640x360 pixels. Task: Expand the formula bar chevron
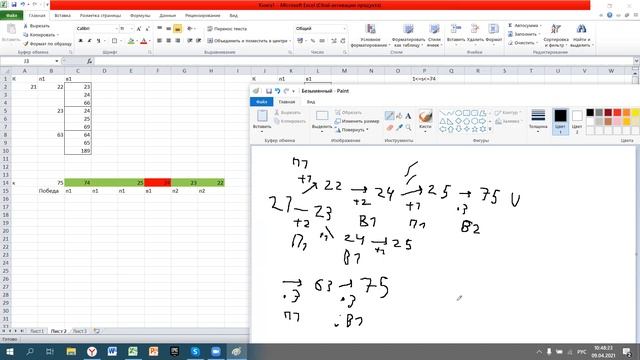[636, 61]
